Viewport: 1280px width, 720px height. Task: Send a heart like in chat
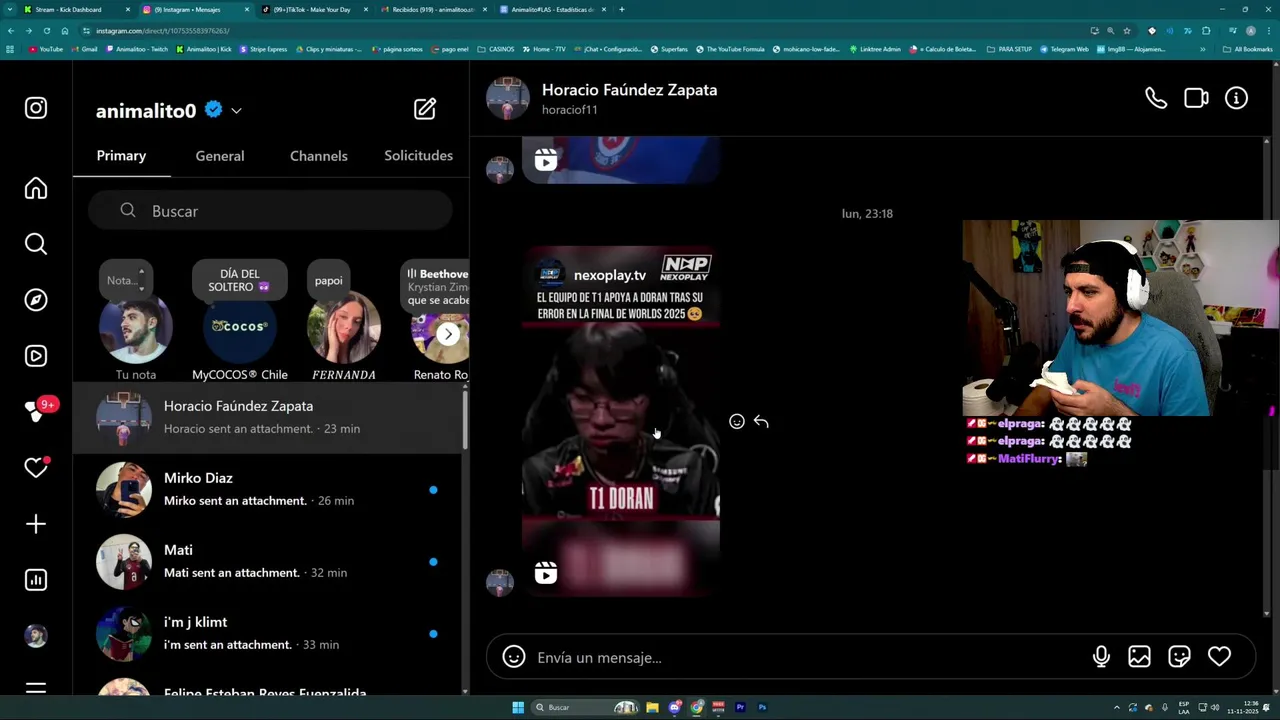pyautogui.click(x=1219, y=657)
